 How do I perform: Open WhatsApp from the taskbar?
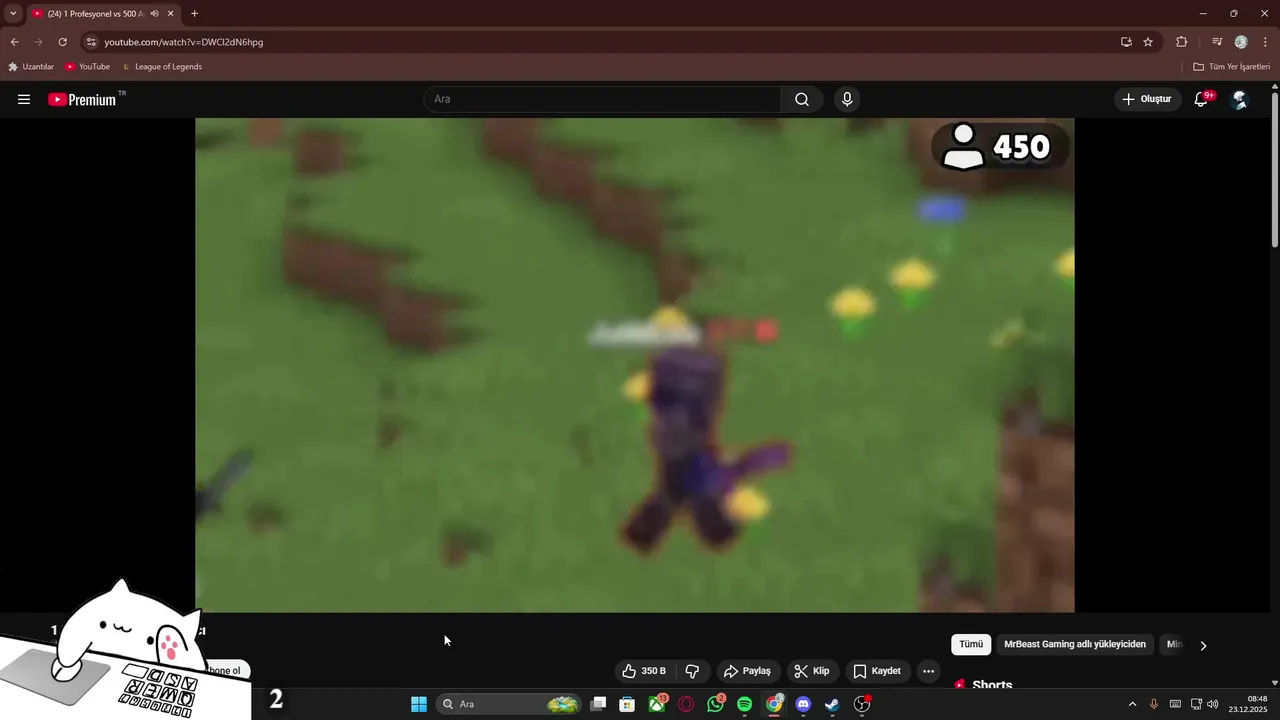pyautogui.click(x=715, y=704)
